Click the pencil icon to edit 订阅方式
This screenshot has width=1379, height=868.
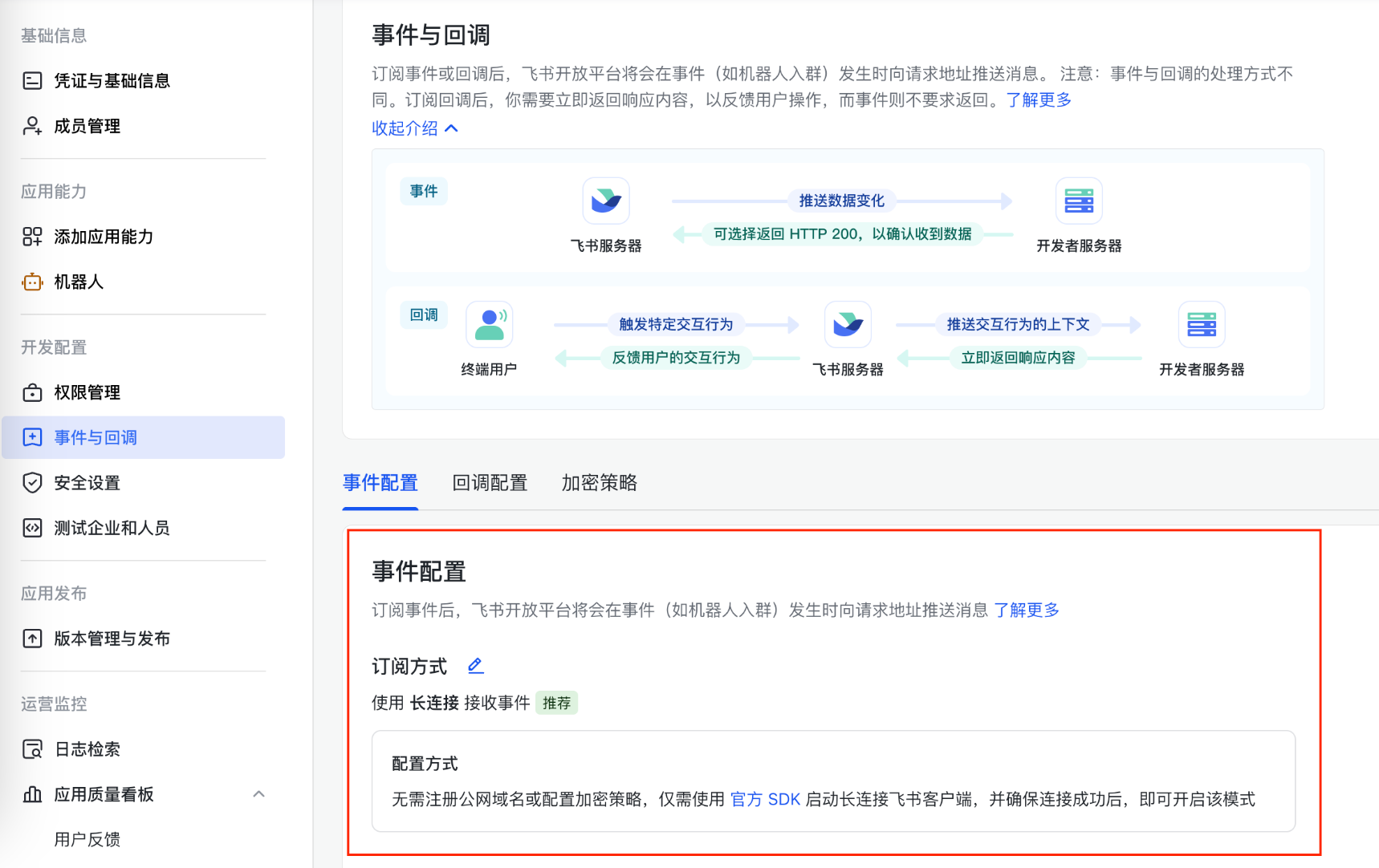coord(475,665)
